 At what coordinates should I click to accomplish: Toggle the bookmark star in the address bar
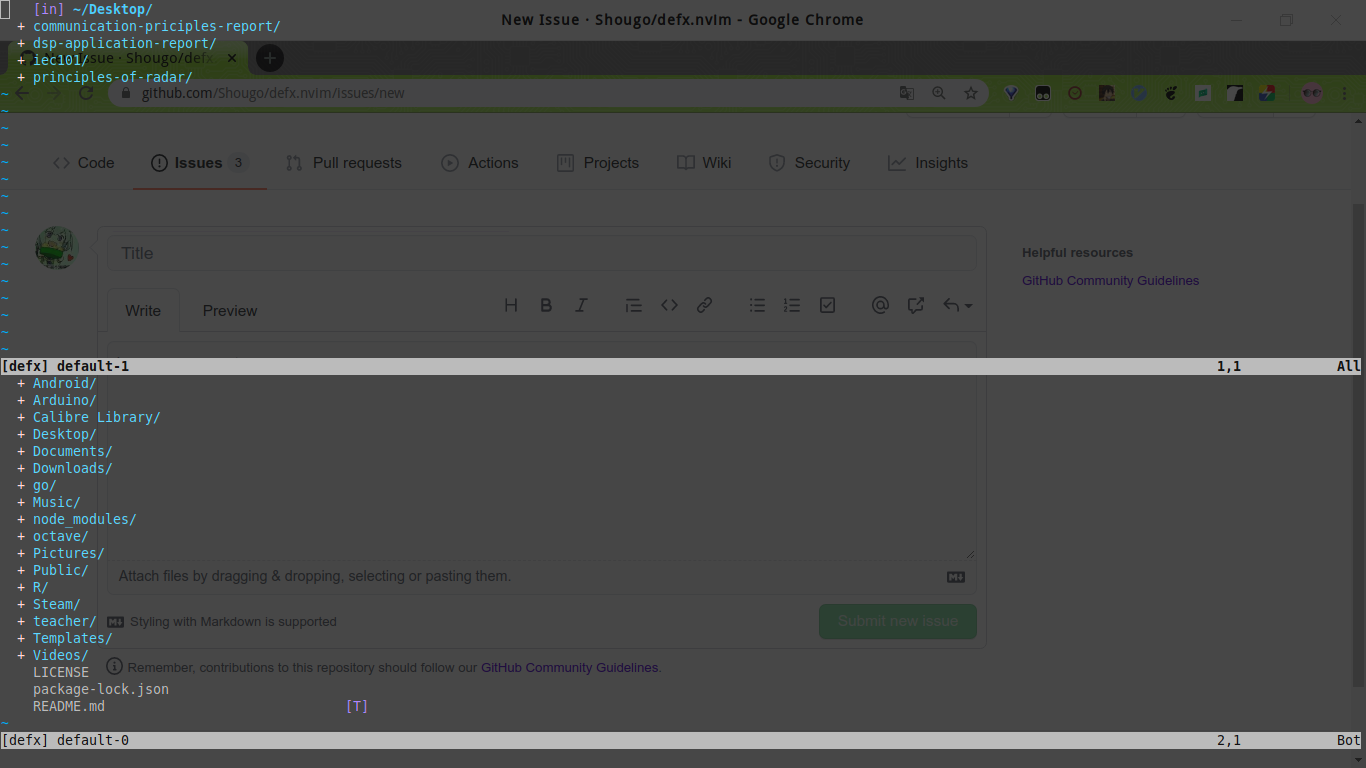[971, 92]
